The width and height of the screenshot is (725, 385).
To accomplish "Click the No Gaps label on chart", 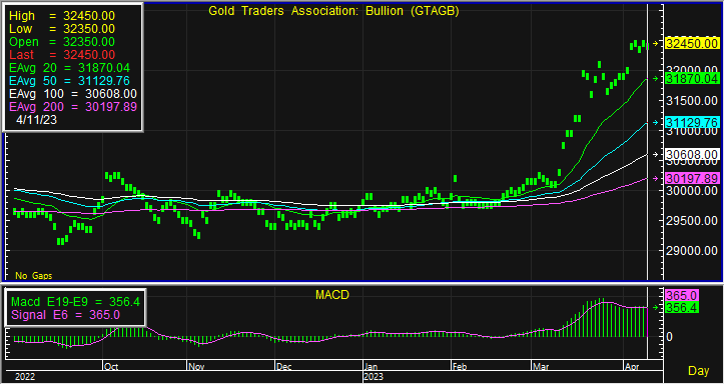I will 34,276.
